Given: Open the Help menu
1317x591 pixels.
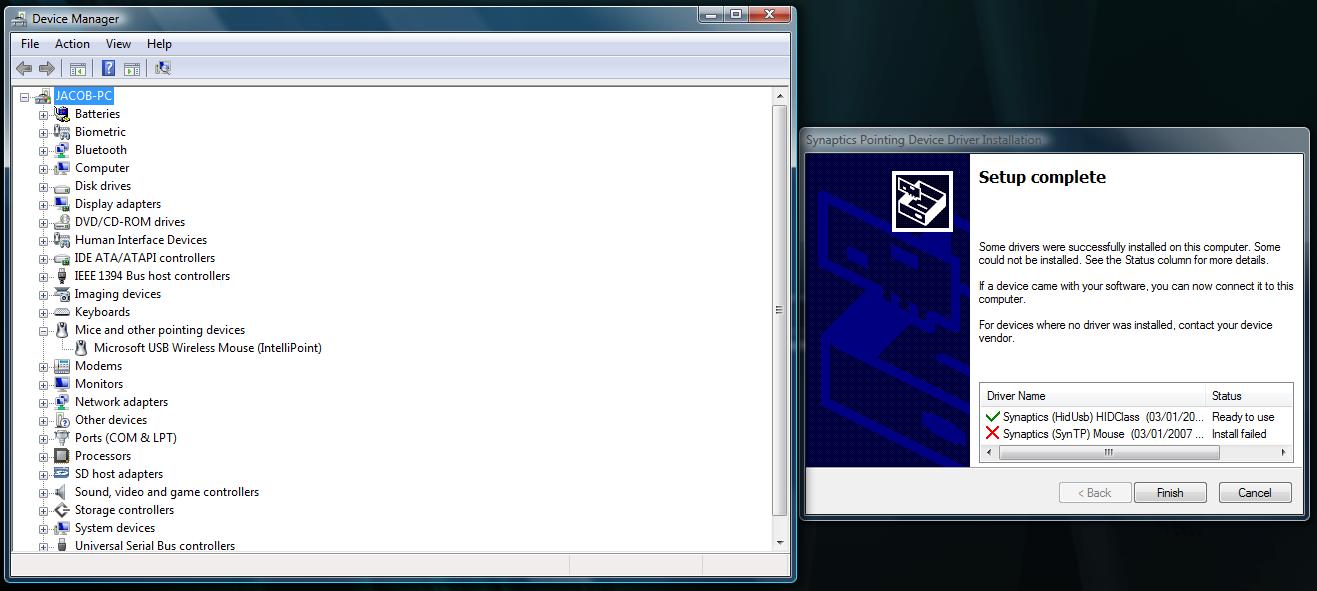Looking at the screenshot, I should (x=159, y=44).
